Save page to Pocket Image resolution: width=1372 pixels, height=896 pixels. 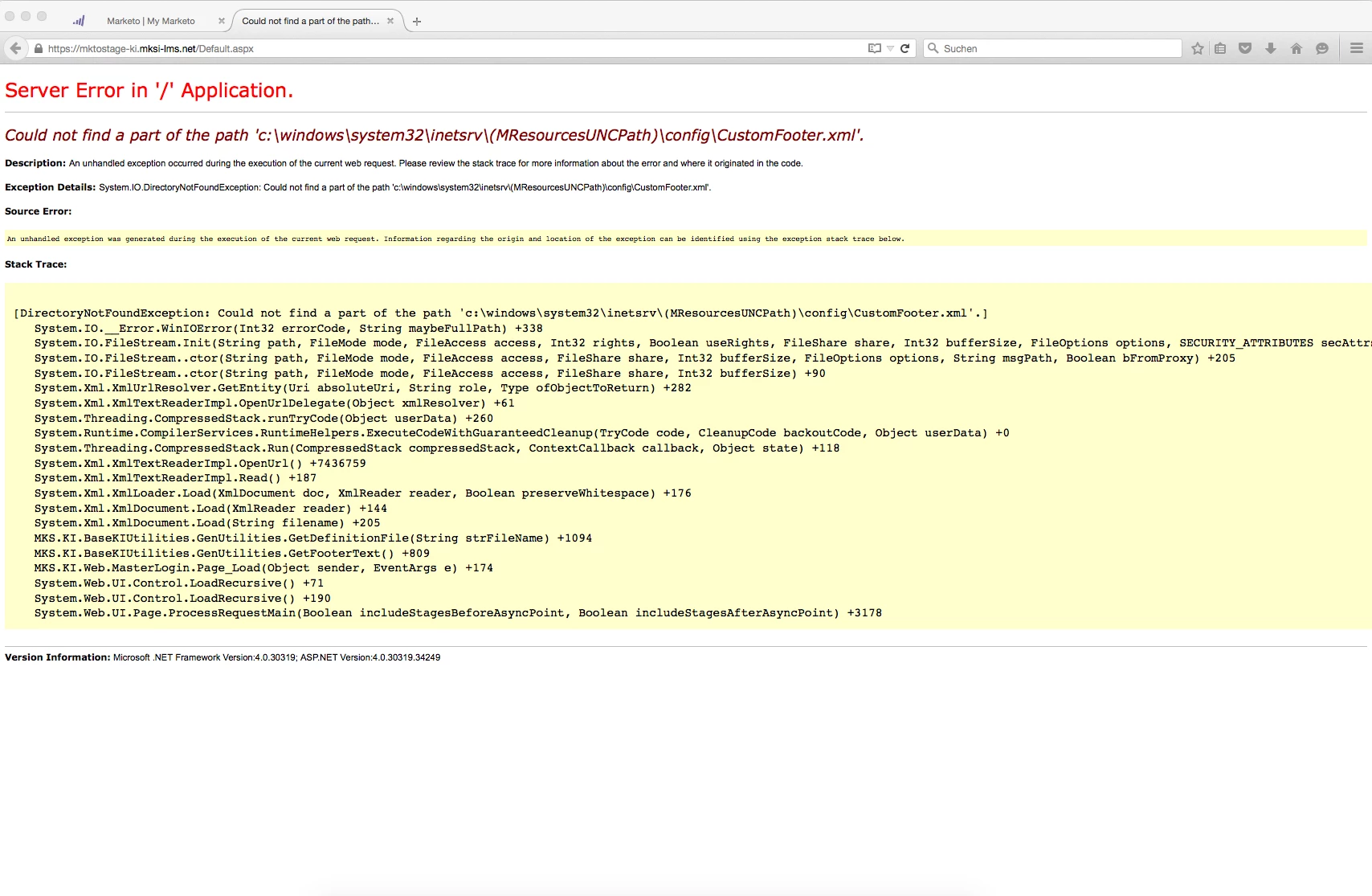(1245, 48)
